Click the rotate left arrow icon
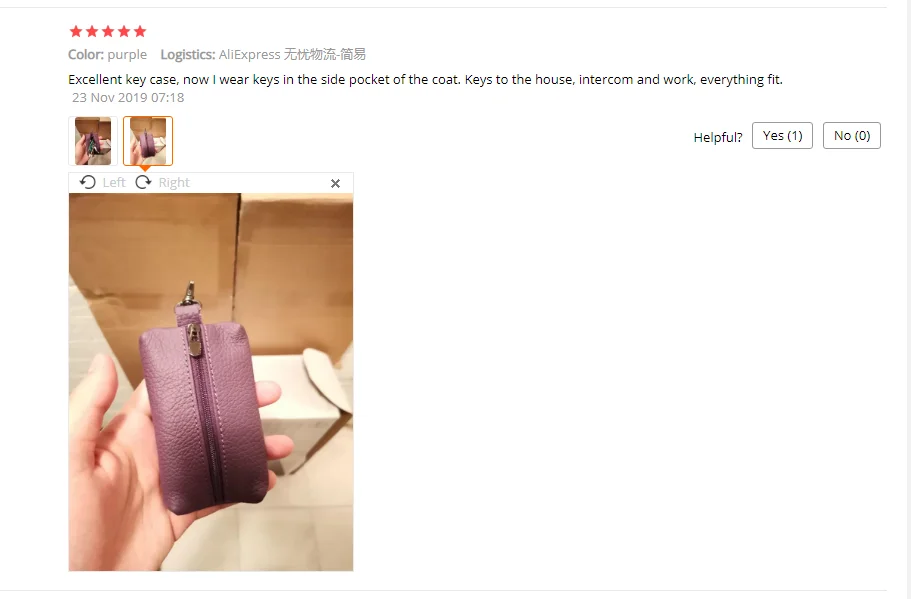The width and height of the screenshot is (911, 599). (88, 182)
